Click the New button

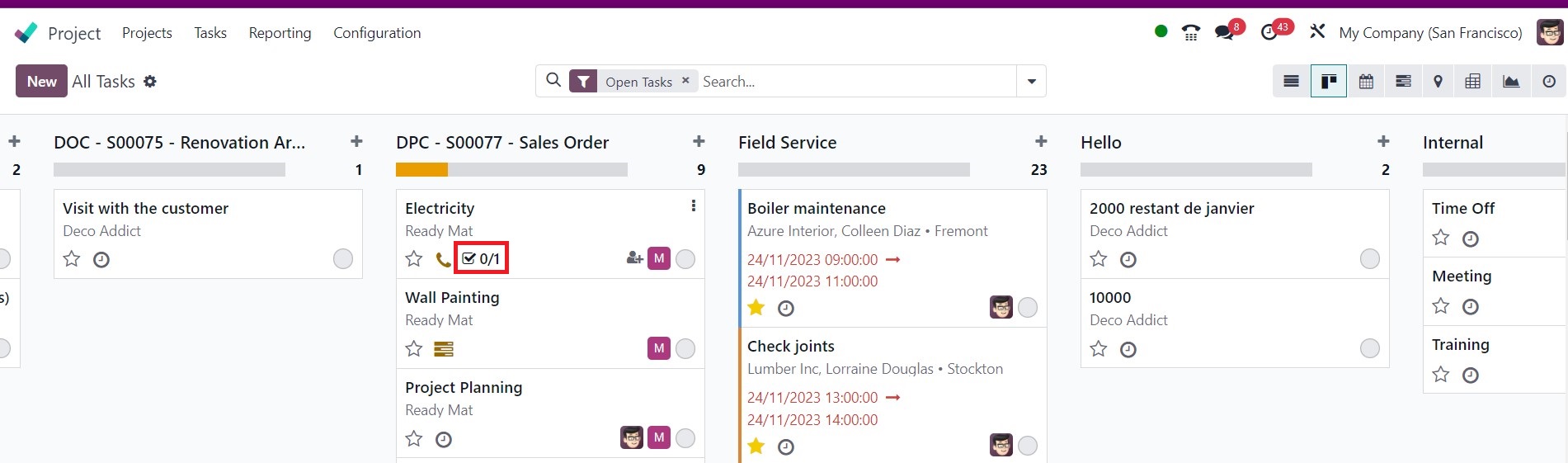click(41, 81)
